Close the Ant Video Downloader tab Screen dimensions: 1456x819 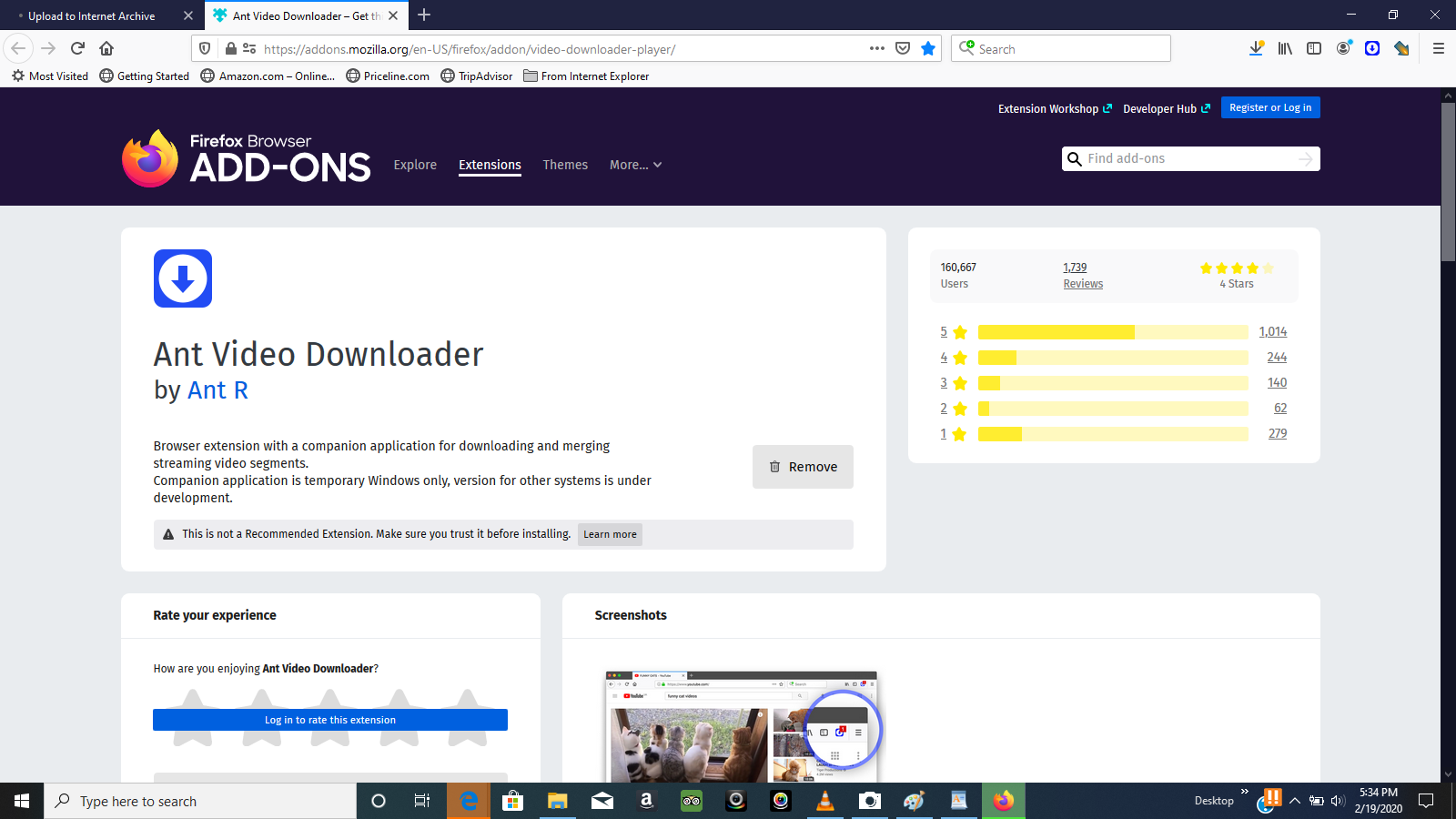click(393, 15)
